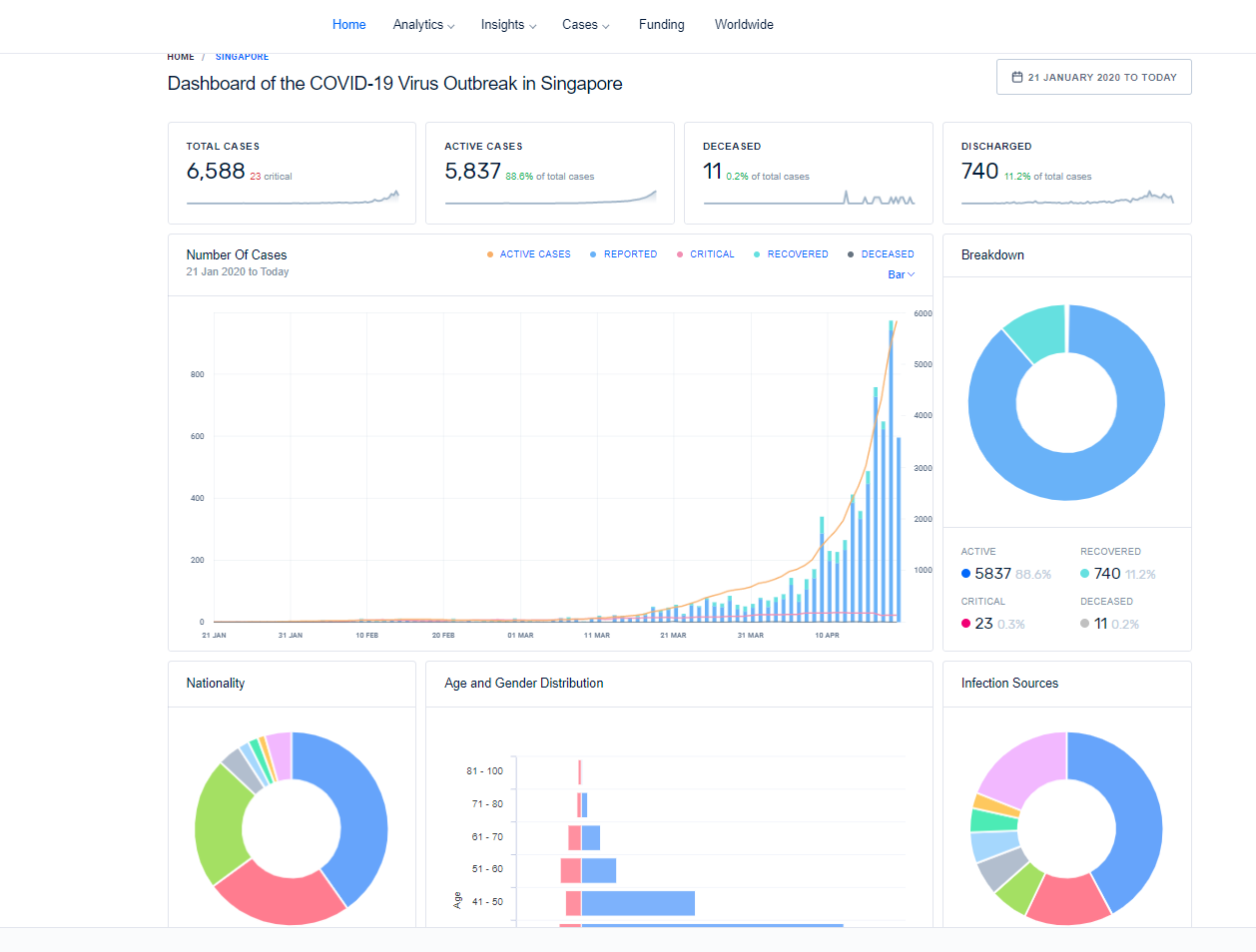Open the 21 January 2020 to Today button
Screen dimensions: 1256x952
[1093, 77]
